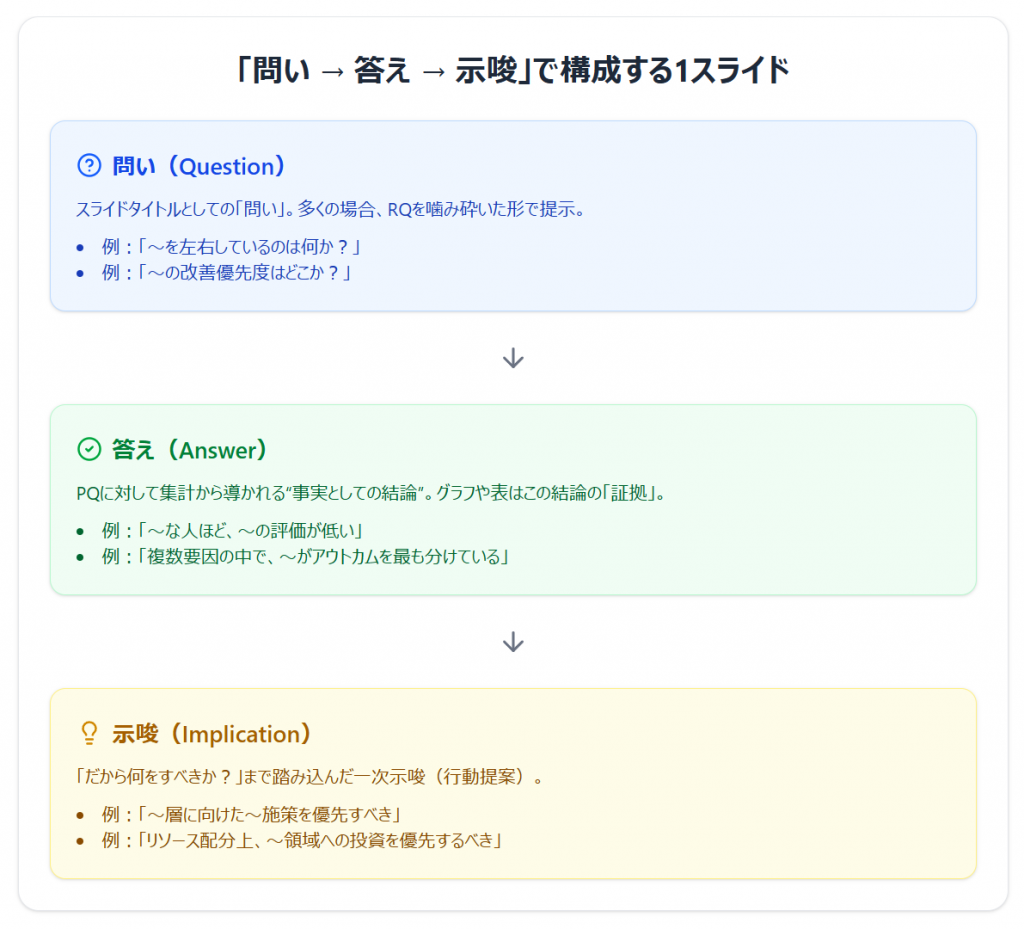Click the green checkmark circle icon
This screenshot has height=929, width=1024.
(89, 450)
